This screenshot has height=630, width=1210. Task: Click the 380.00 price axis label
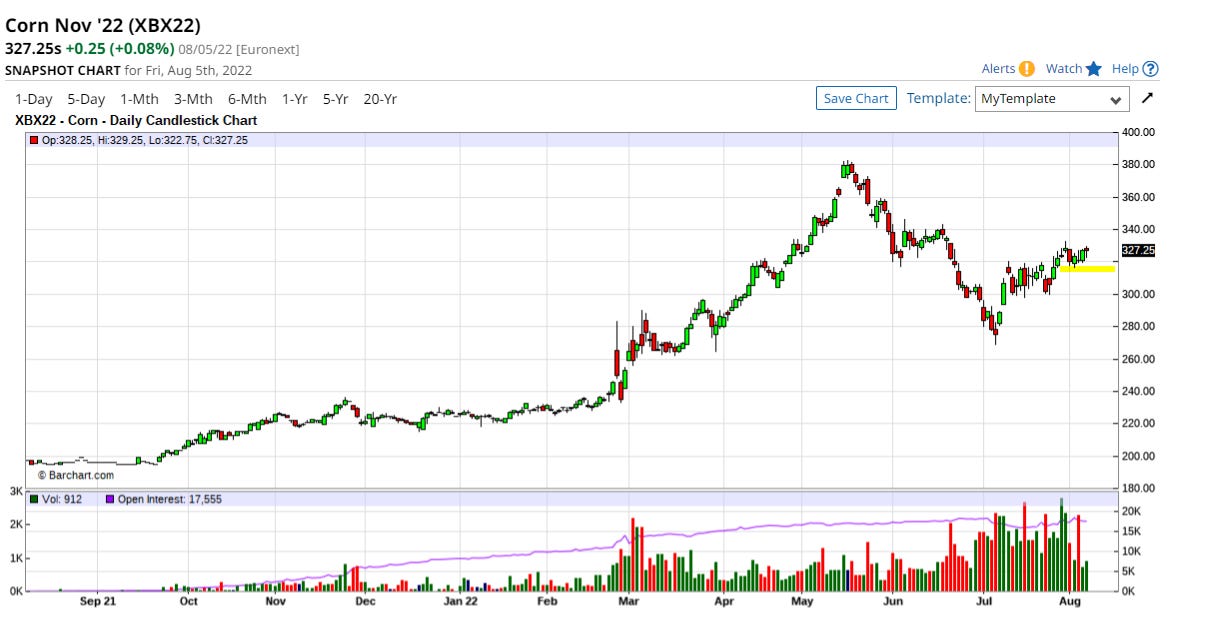1139,164
